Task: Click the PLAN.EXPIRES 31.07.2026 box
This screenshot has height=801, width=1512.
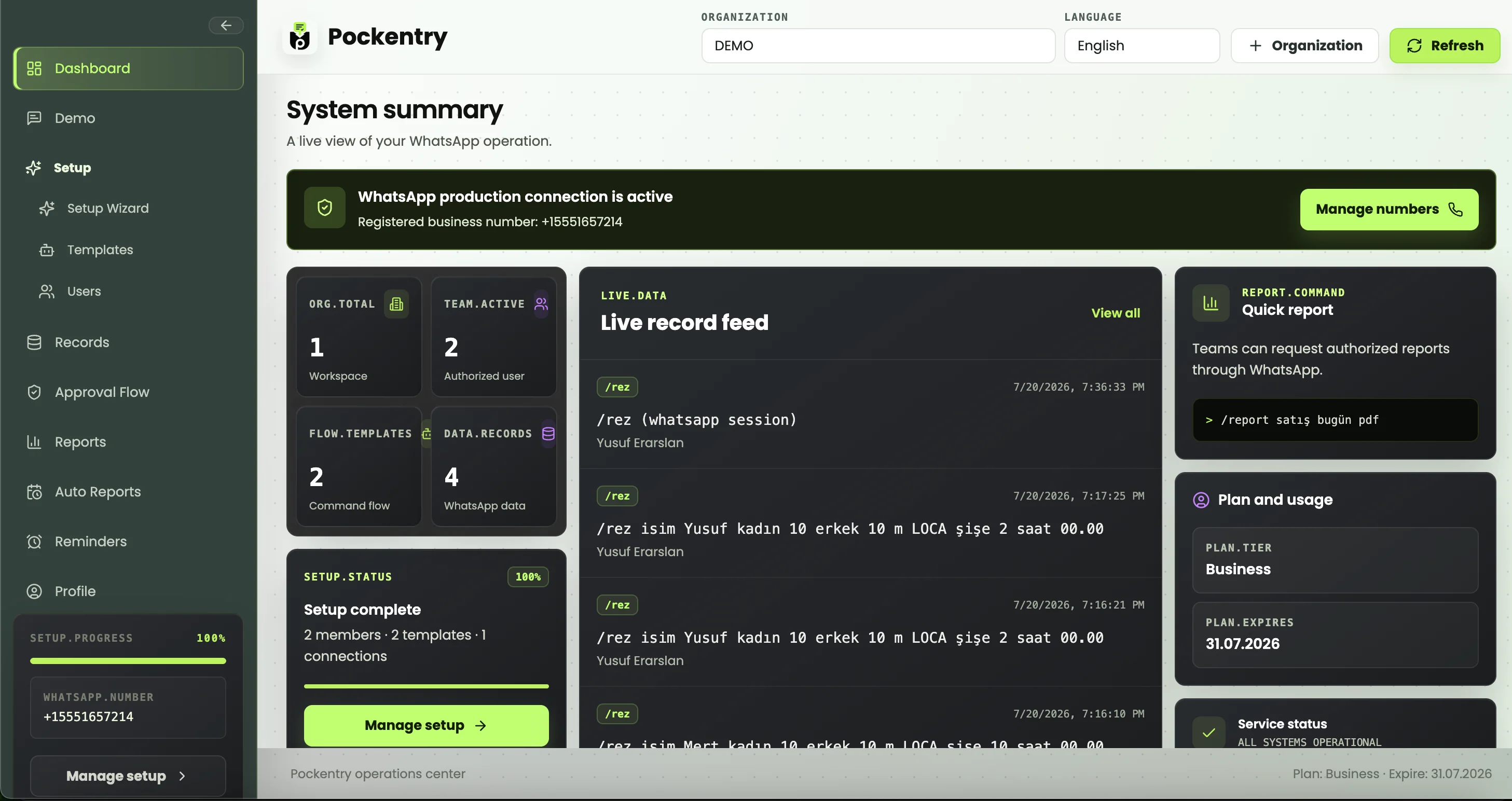Action: tap(1335, 635)
